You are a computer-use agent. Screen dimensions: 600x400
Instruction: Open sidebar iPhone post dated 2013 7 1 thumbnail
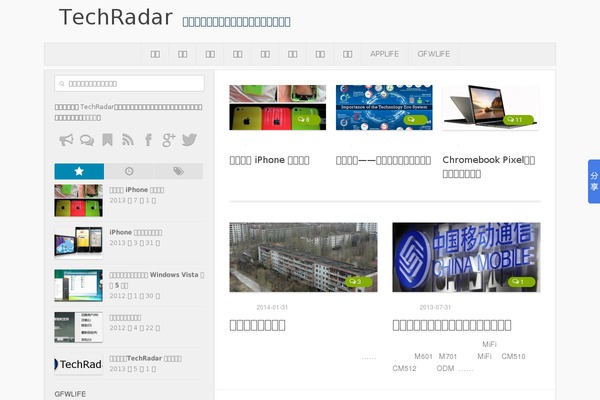pyautogui.click(x=78, y=201)
